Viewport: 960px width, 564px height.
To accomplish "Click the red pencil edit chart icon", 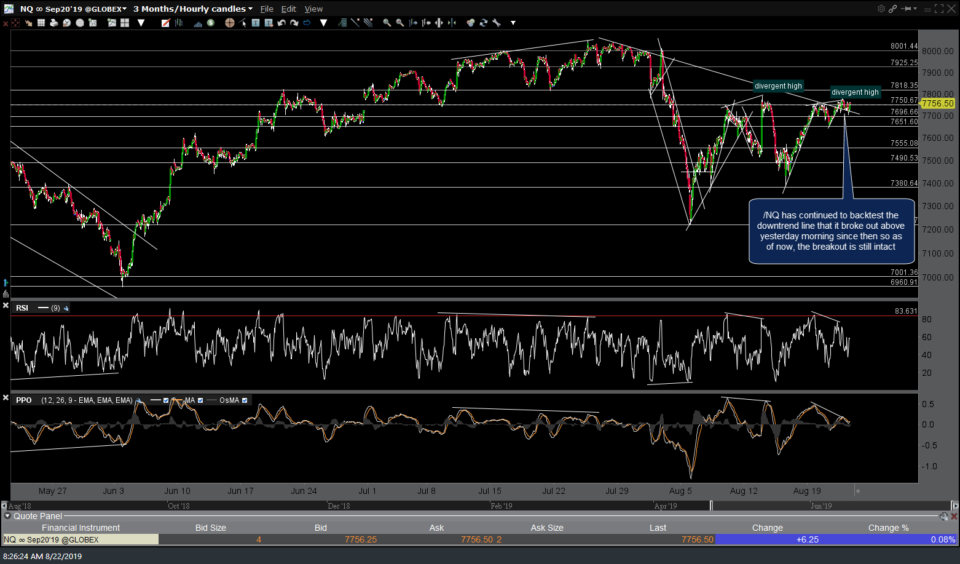I will pos(165,23).
